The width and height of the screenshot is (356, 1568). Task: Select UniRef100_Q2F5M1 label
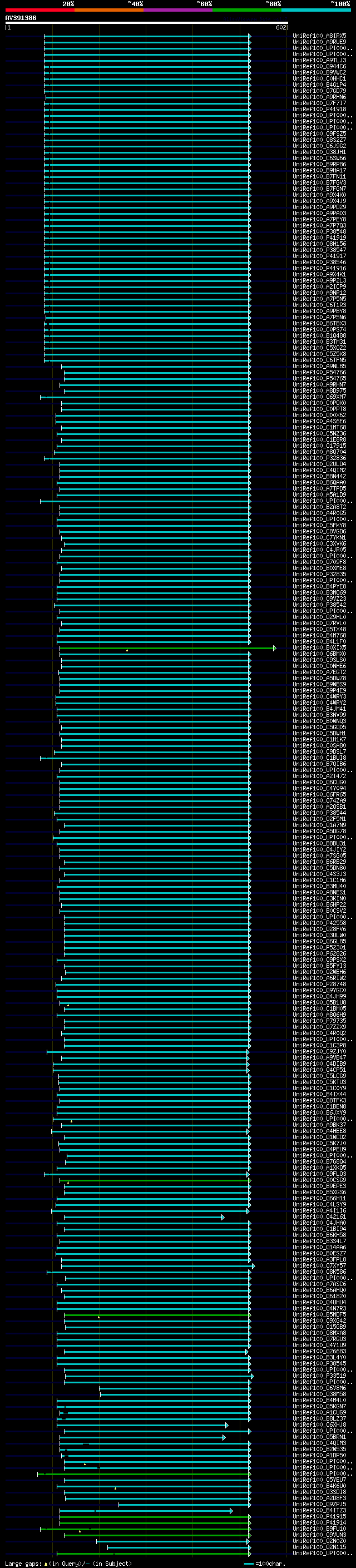point(319,819)
